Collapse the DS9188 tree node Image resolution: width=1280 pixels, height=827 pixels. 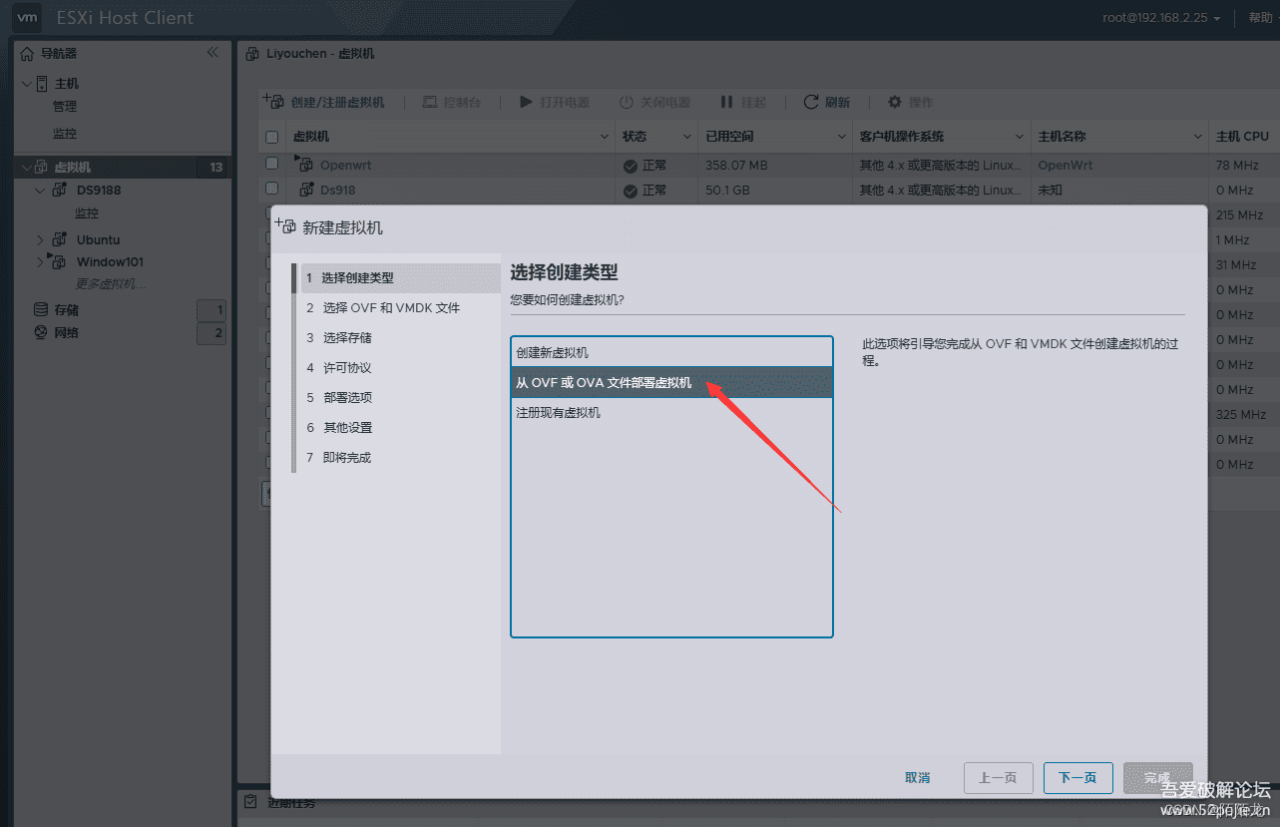coord(40,190)
